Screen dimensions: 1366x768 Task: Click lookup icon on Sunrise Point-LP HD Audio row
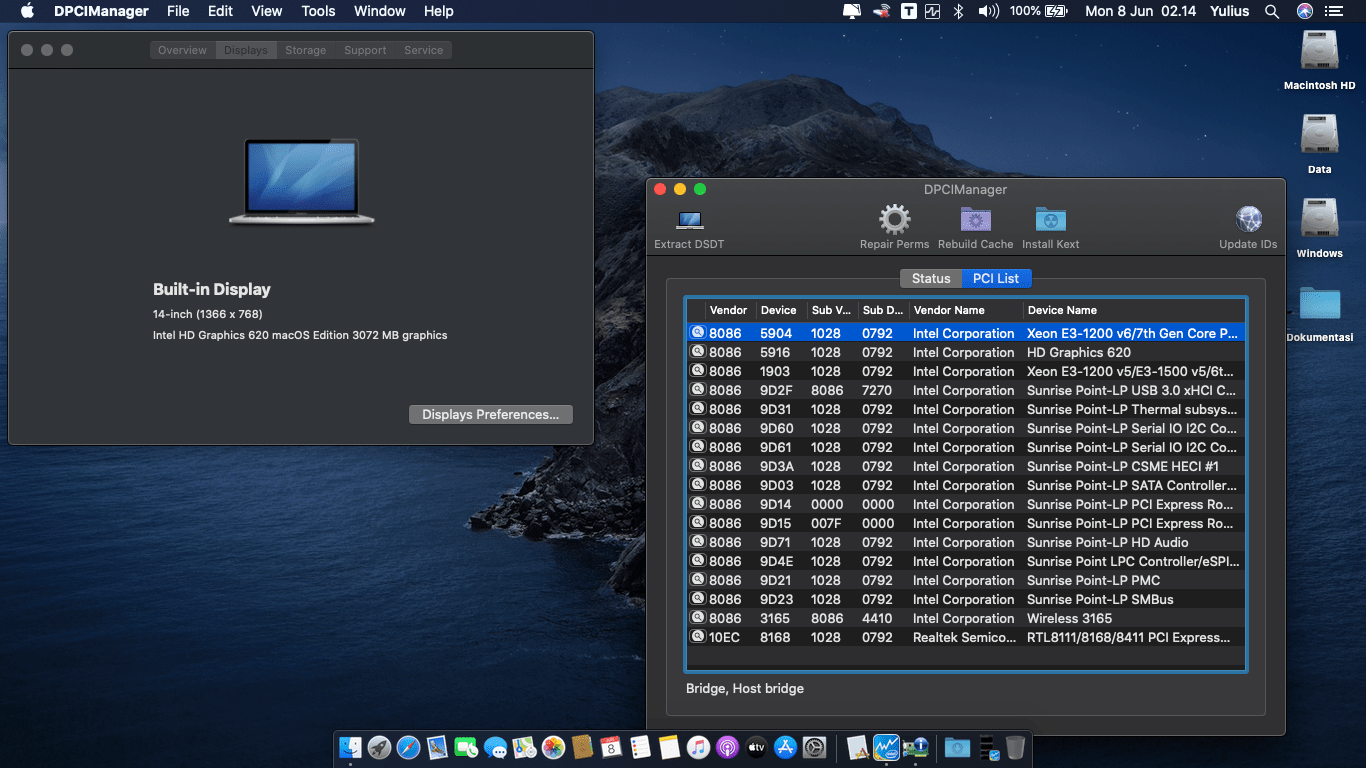698,542
